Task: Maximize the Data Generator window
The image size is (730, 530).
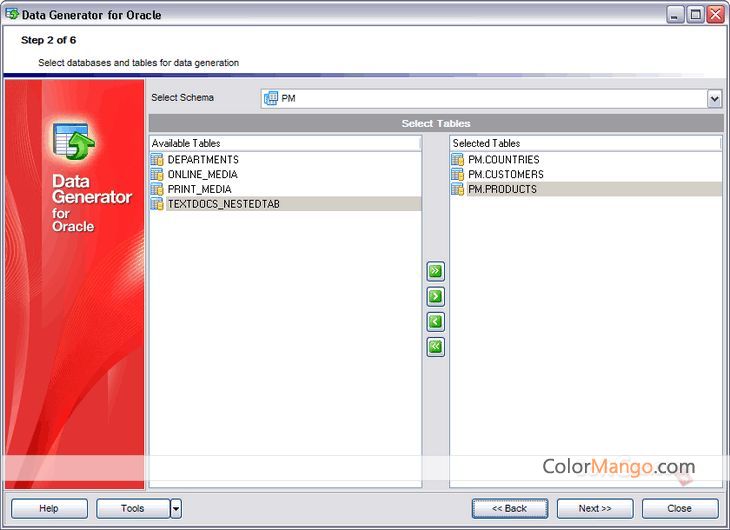Action: [695, 14]
